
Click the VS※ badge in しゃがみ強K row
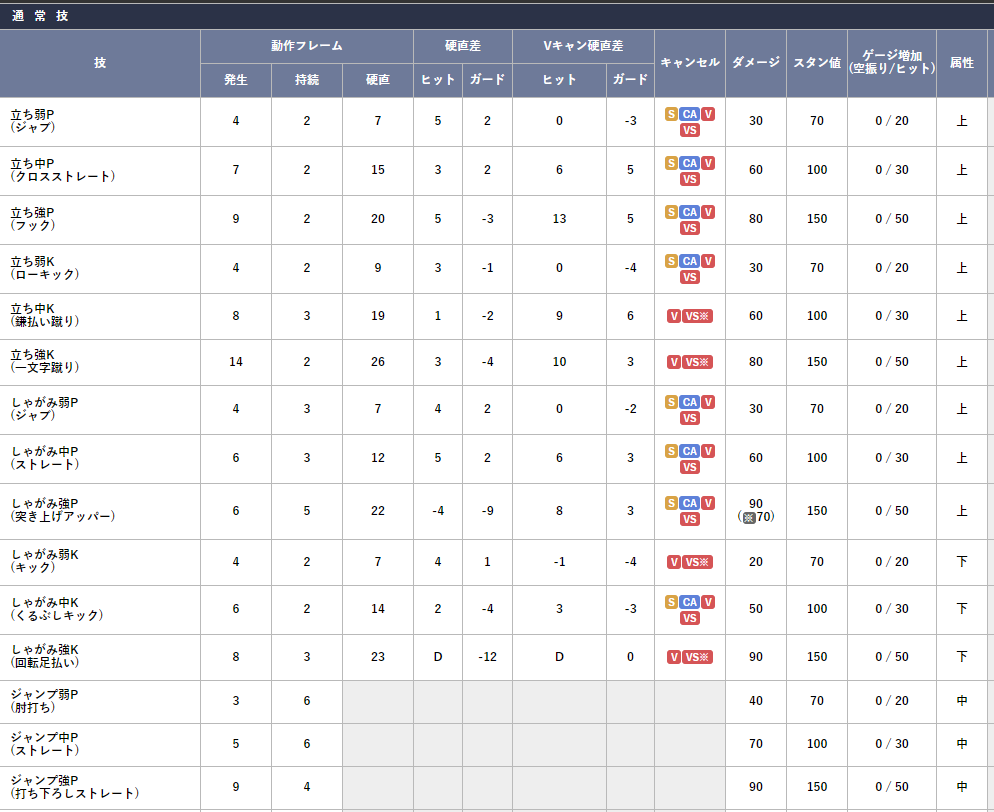point(697,657)
